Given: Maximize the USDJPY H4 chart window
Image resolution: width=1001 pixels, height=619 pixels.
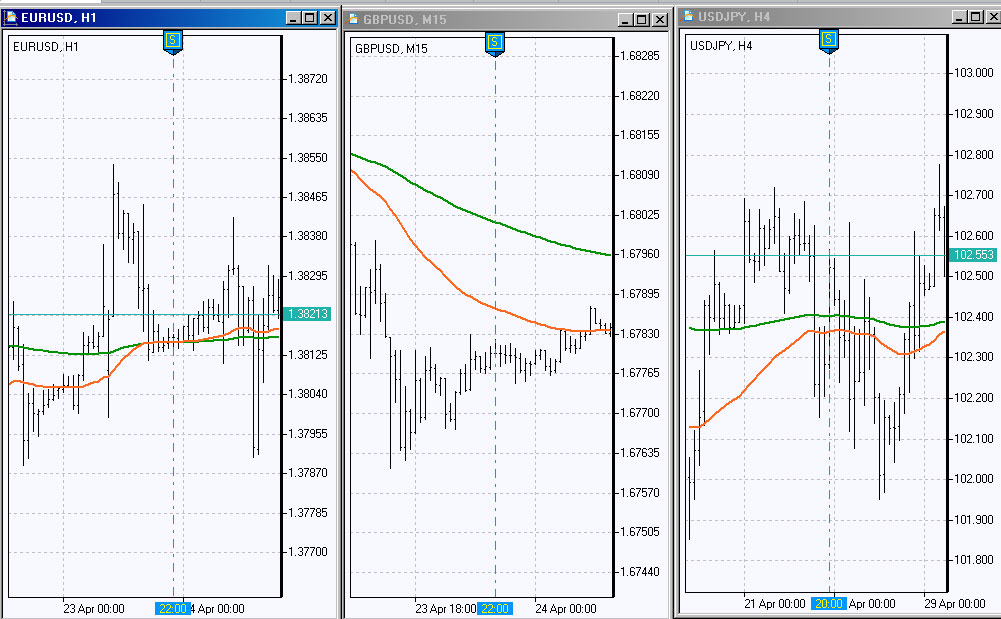Looking at the screenshot, I should [x=973, y=17].
